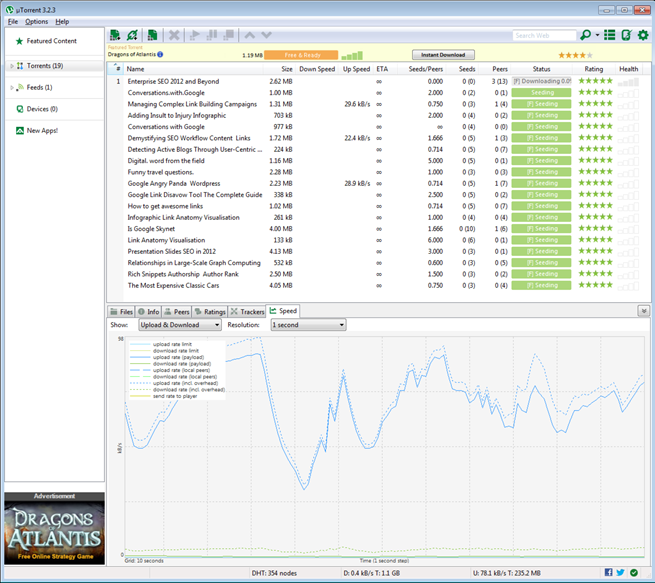
Task: Select torrent Is Google Skynet
Action: pos(151,229)
